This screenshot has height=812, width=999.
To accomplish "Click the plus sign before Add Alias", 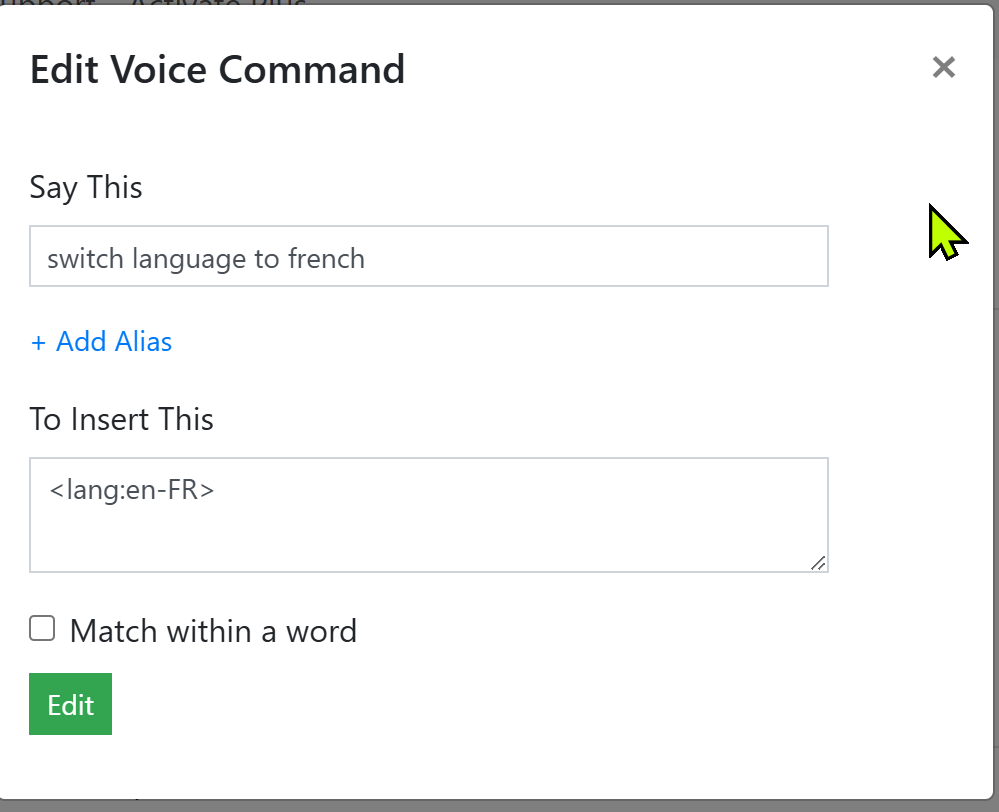I will point(39,343).
